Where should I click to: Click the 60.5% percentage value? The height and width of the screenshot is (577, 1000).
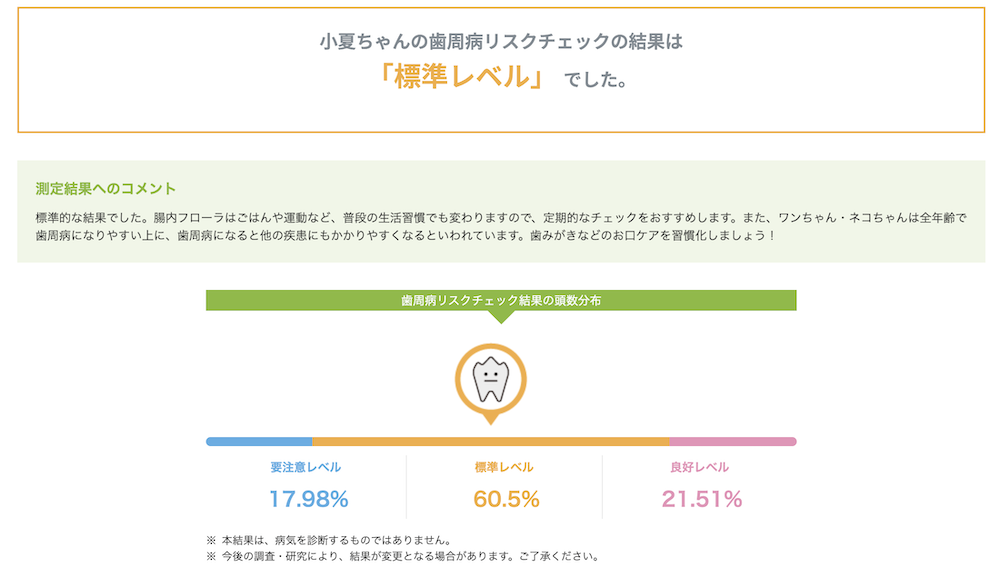506,498
